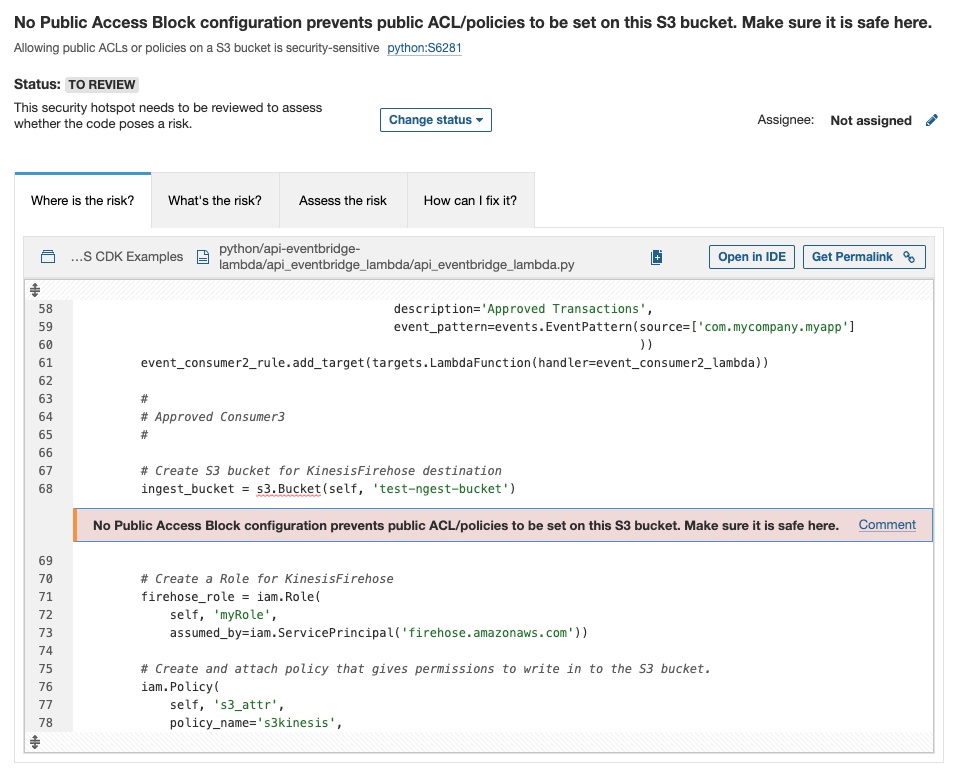Click the Open in IDE button

[752, 257]
